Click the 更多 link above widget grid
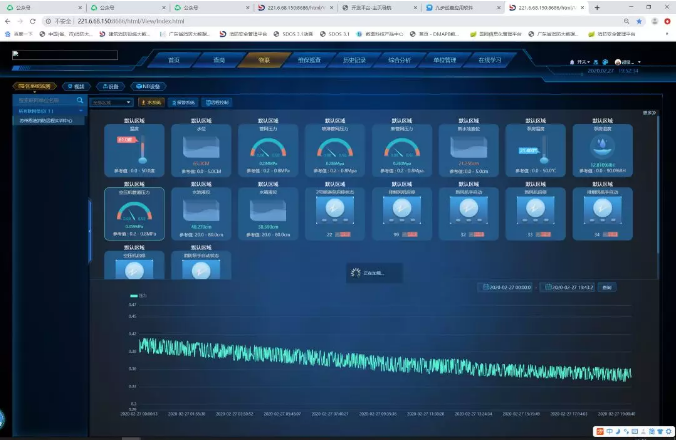The image size is (678, 440). (649, 112)
